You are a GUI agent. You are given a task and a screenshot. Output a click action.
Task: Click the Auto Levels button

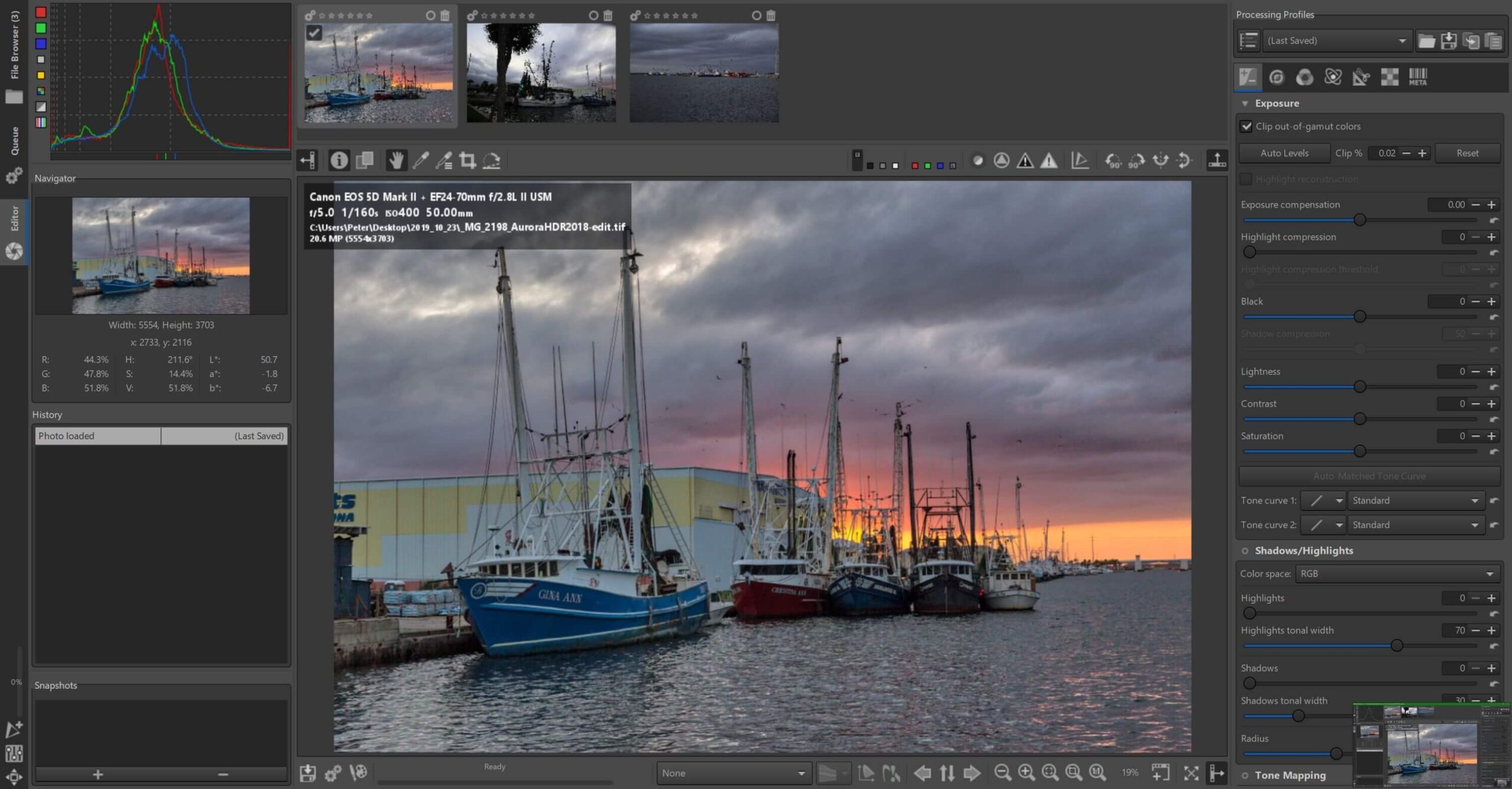(1284, 153)
